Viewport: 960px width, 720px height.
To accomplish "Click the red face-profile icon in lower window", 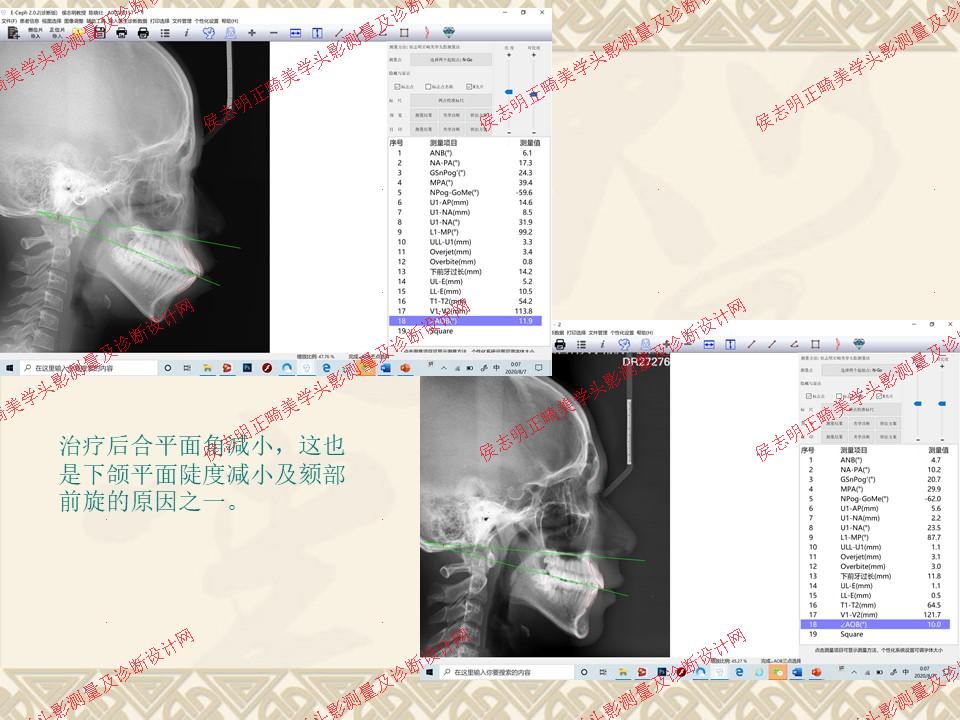I will click(x=838, y=345).
